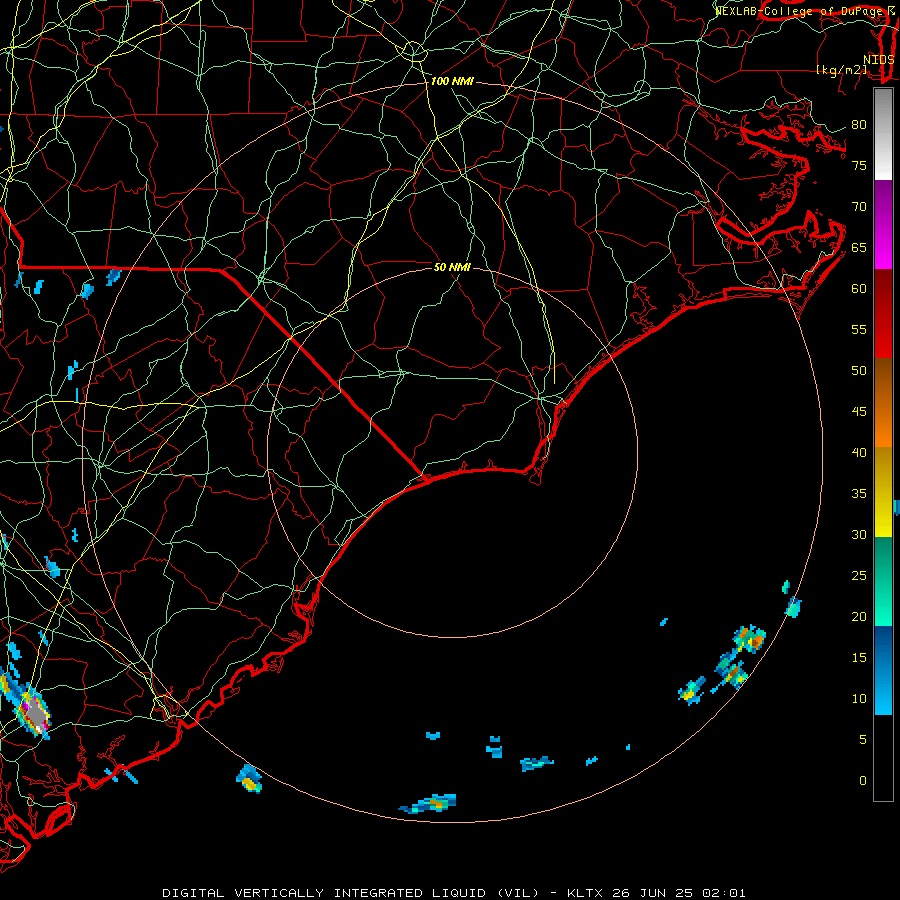Click the 45 value on the color scale
This screenshot has width=900, height=900.
[x=859, y=412]
